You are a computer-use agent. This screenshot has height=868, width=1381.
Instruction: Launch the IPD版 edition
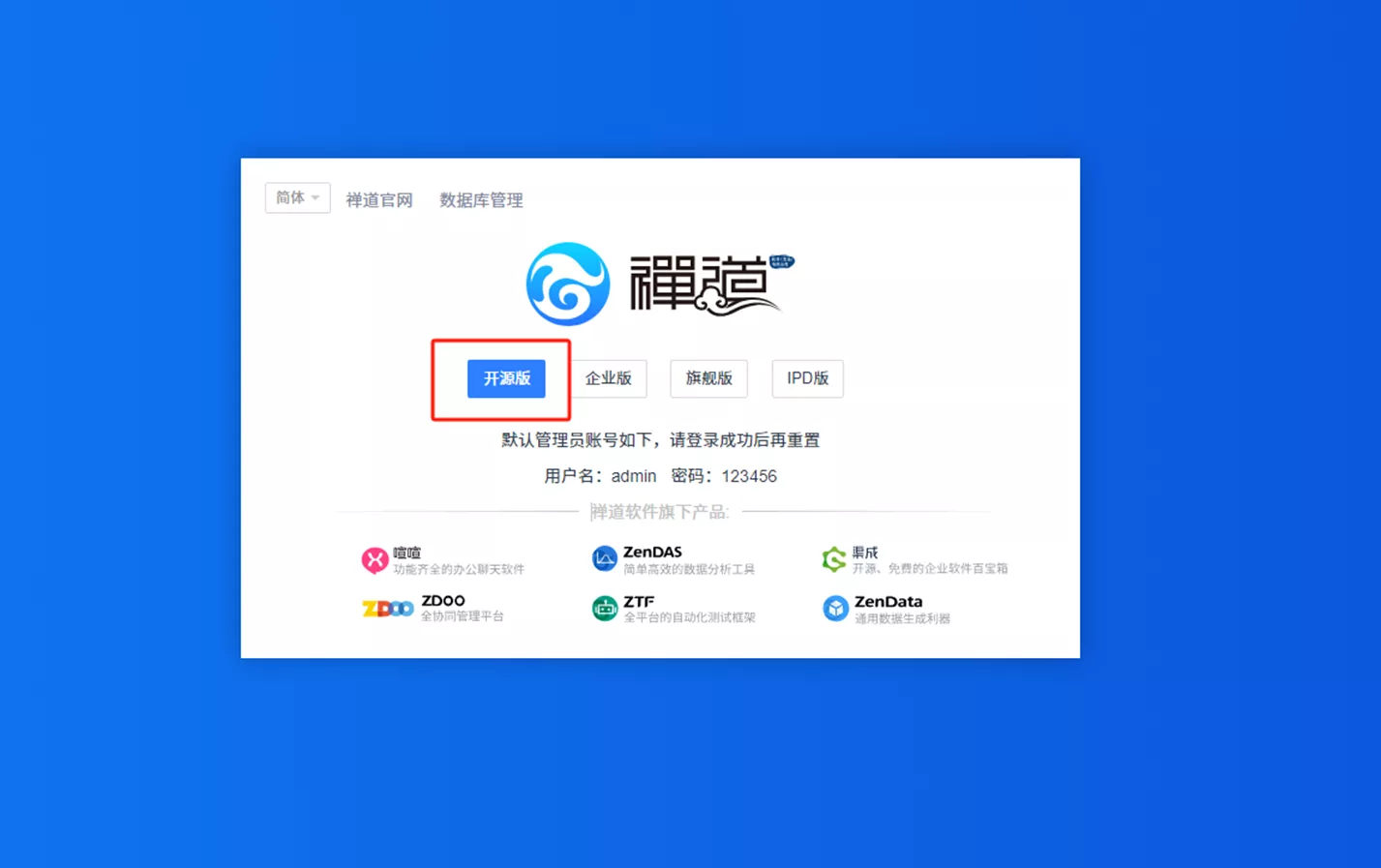click(x=807, y=378)
